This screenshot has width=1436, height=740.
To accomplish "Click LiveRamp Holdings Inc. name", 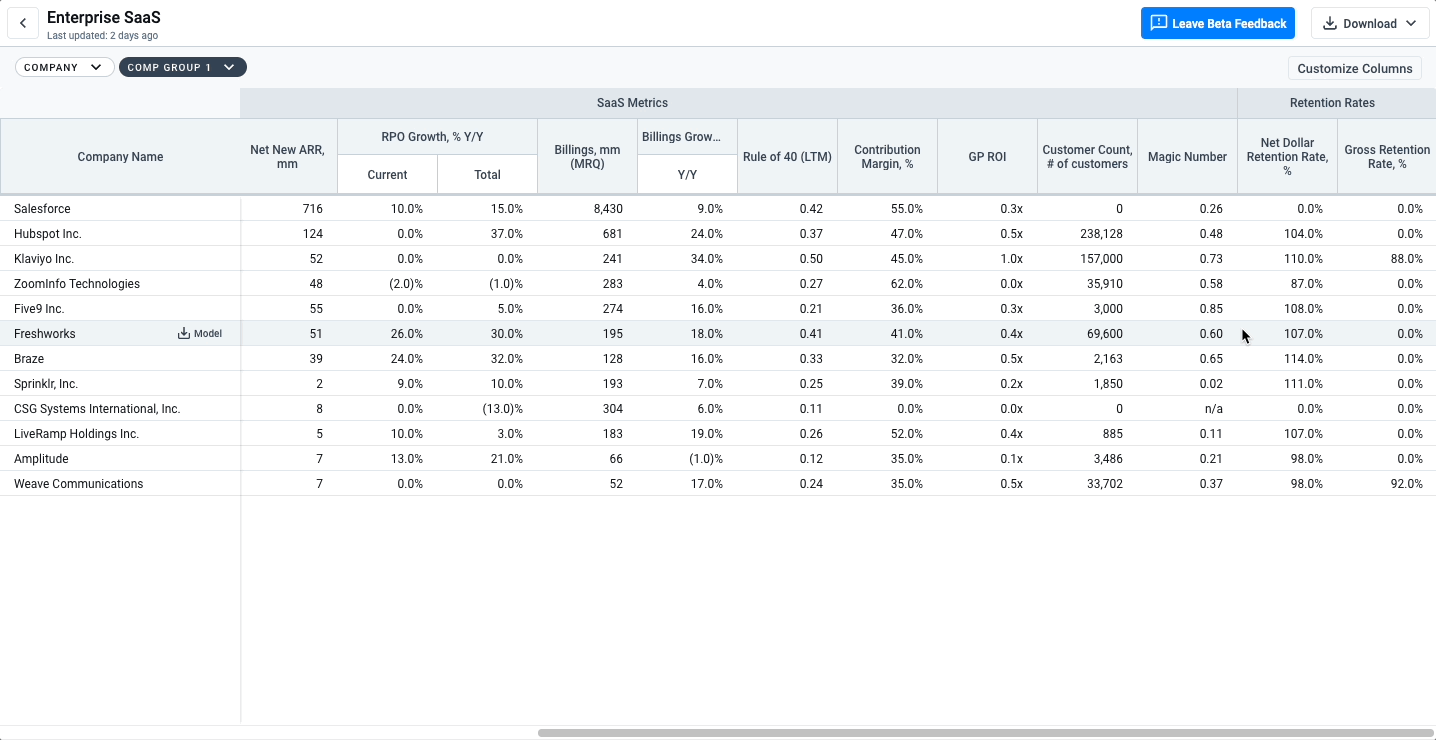I will pyautogui.click(x=76, y=434).
